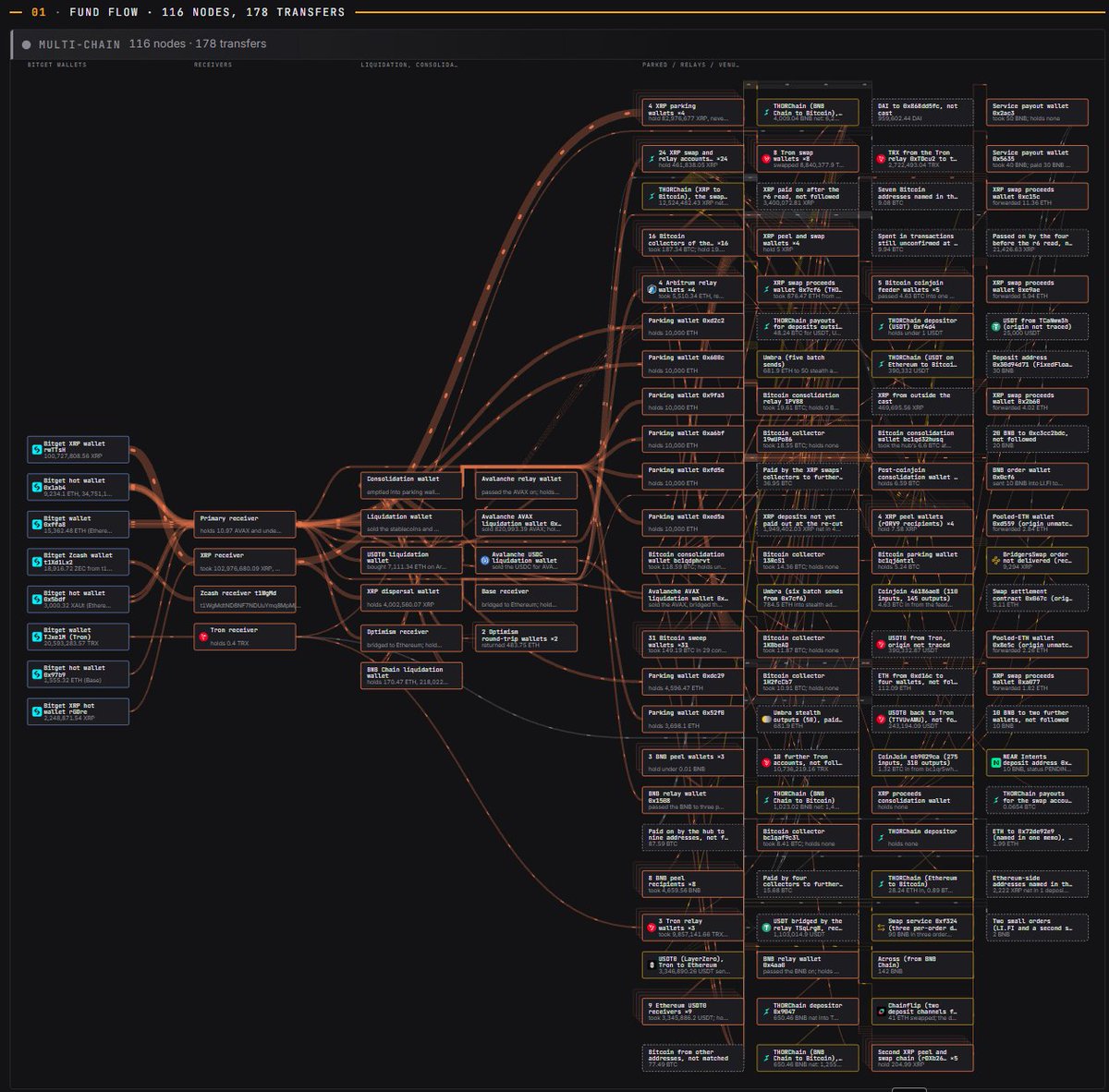This screenshot has height=1092, width=1109.
Task: Click the swap icon on Swap service 0xf324
Action: tap(881, 927)
